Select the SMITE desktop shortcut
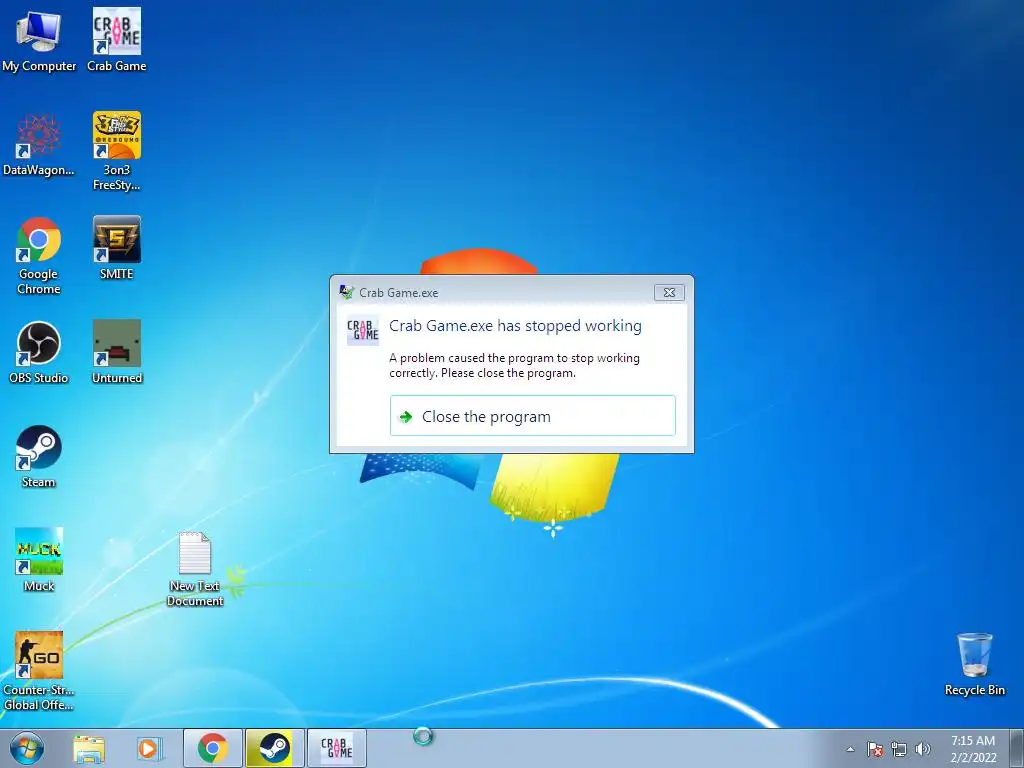Image resolution: width=1024 pixels, height=768 pixels. (x=116, y=248)
